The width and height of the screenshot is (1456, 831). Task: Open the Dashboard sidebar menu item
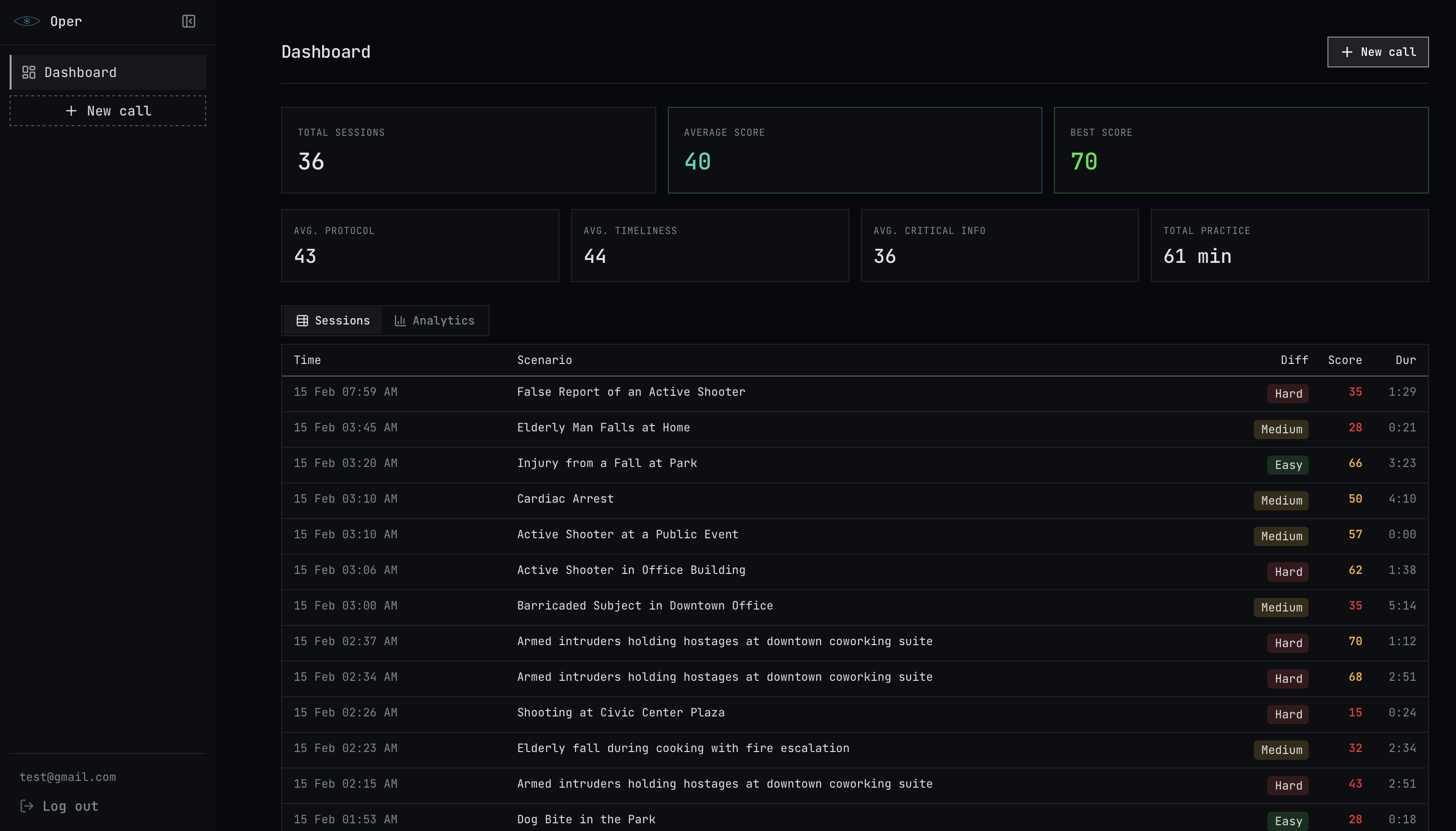108,73
